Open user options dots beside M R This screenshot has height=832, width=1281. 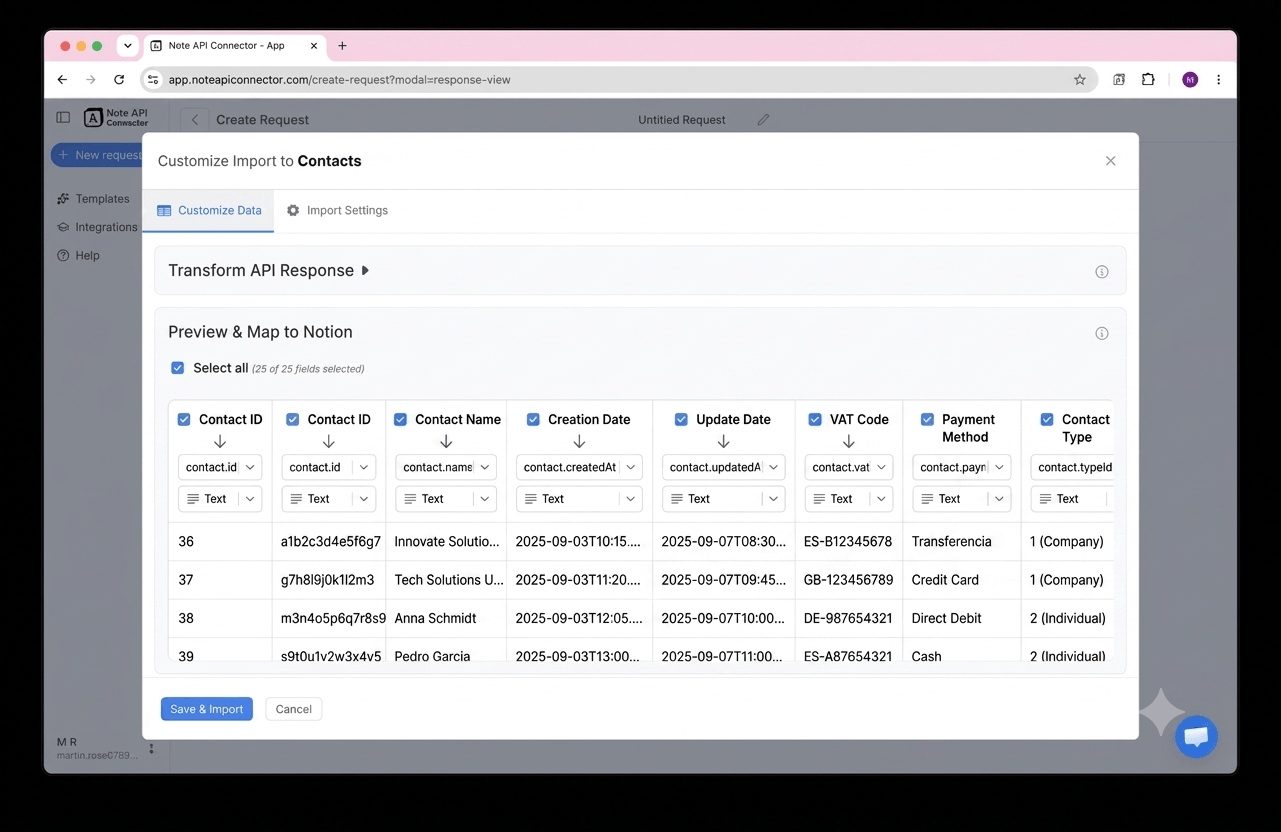pos(151,748)
